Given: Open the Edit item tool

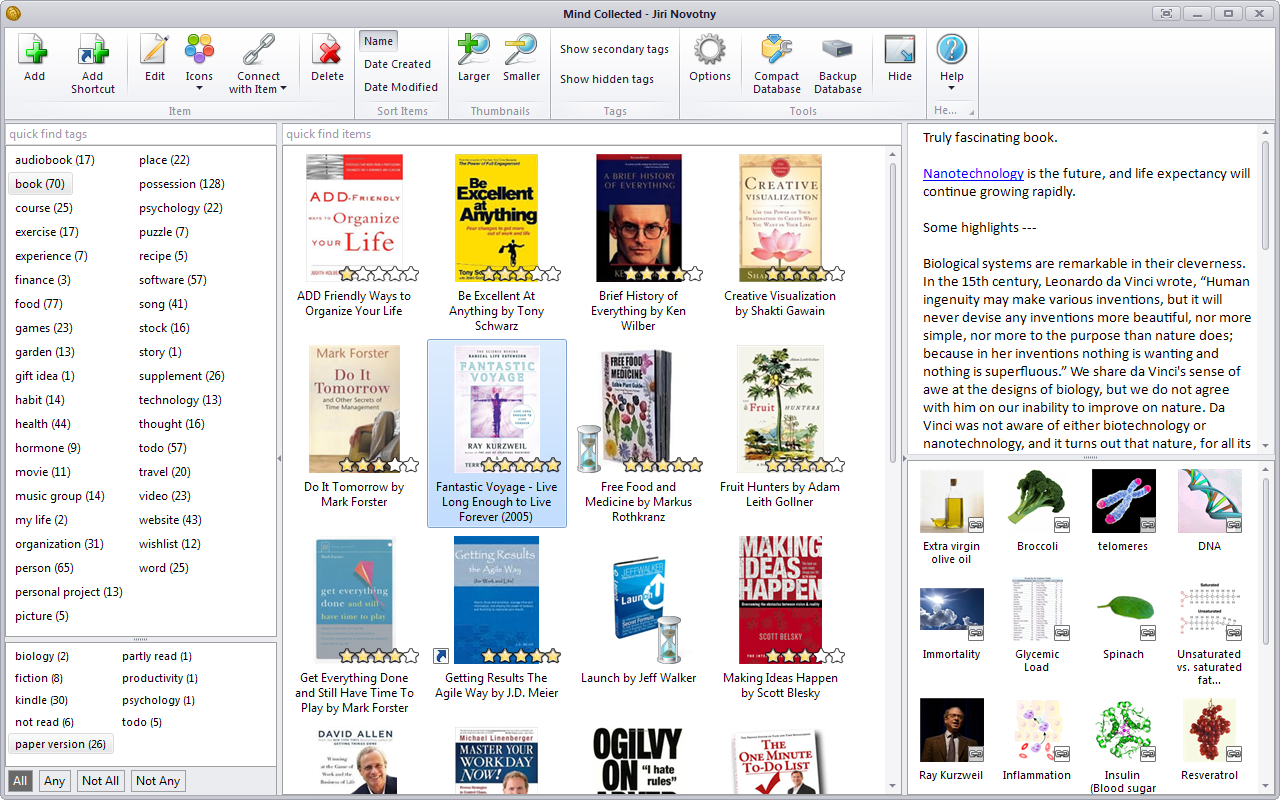Looking at the screenshot, I should pos(155,49).
